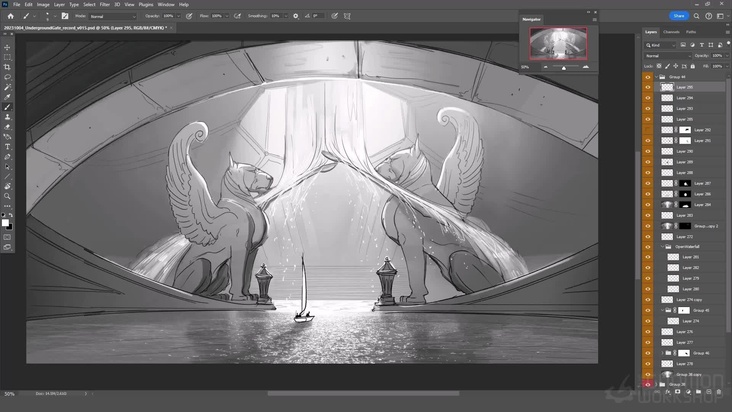Click the Navigator preview thumbnail

(x=558, y=43)
